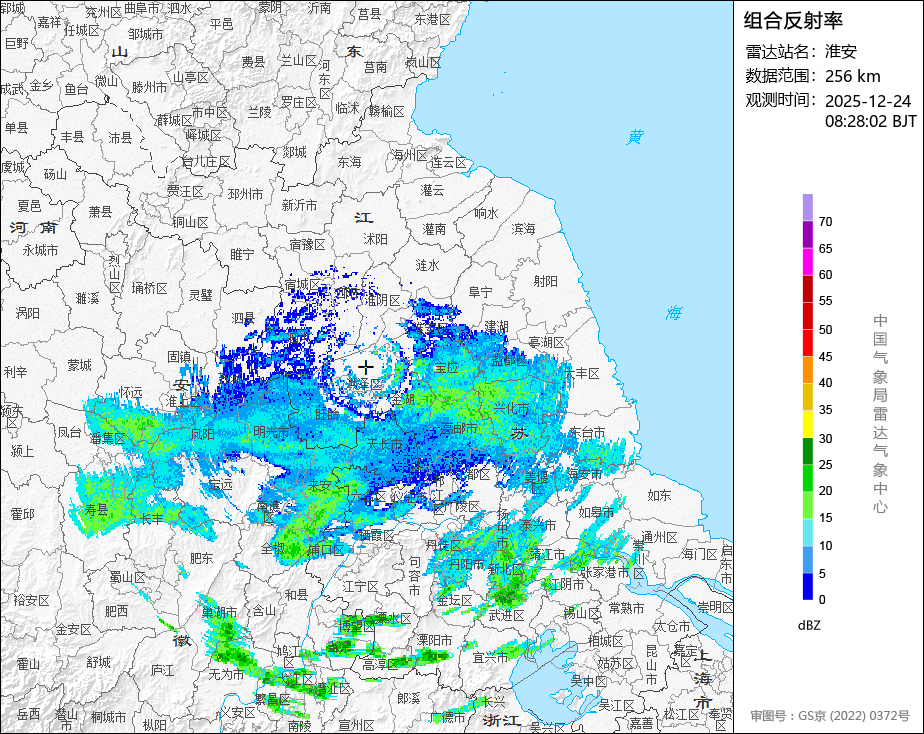Click the 寿县 label on the map
This screenshot has width=924, height=734.
tap(97, 510)
